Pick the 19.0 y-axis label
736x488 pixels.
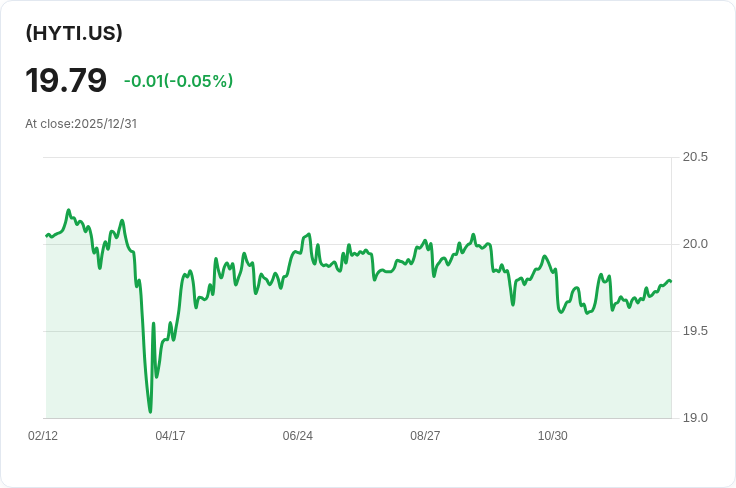pos(695,418)
